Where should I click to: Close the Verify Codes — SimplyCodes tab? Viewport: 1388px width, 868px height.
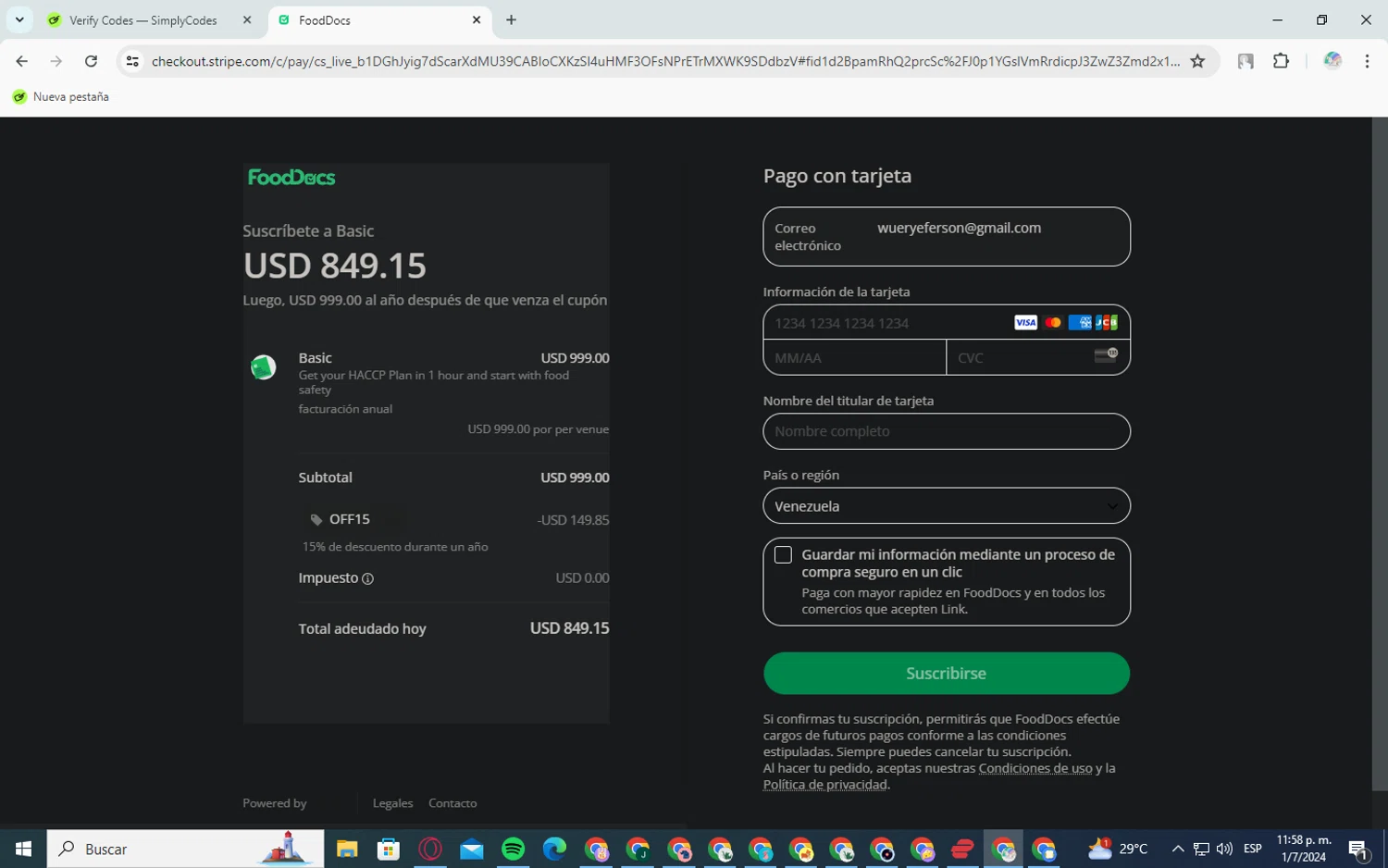click(x=247, y=19)
